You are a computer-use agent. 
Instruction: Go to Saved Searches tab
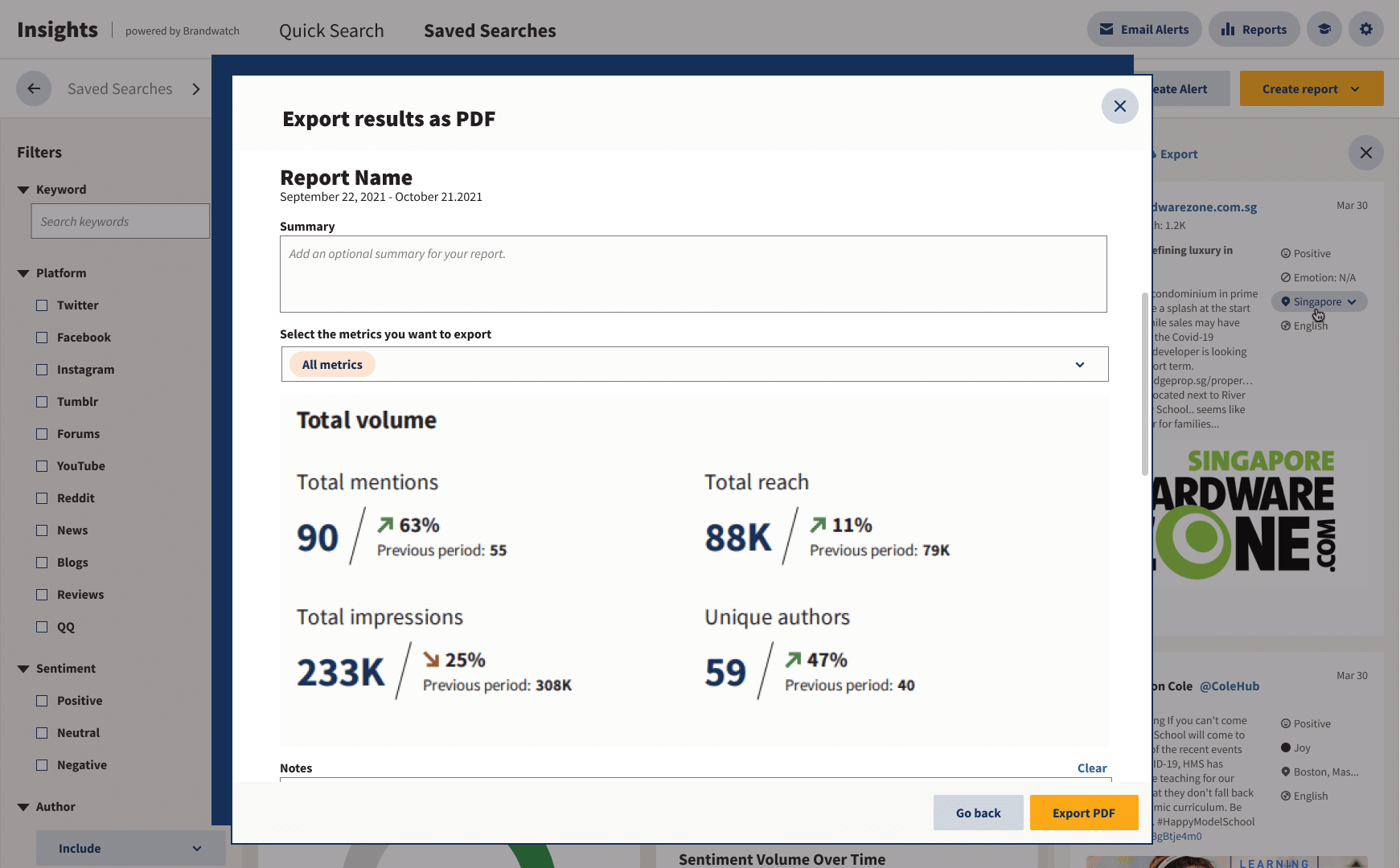[x=490, y=31]
